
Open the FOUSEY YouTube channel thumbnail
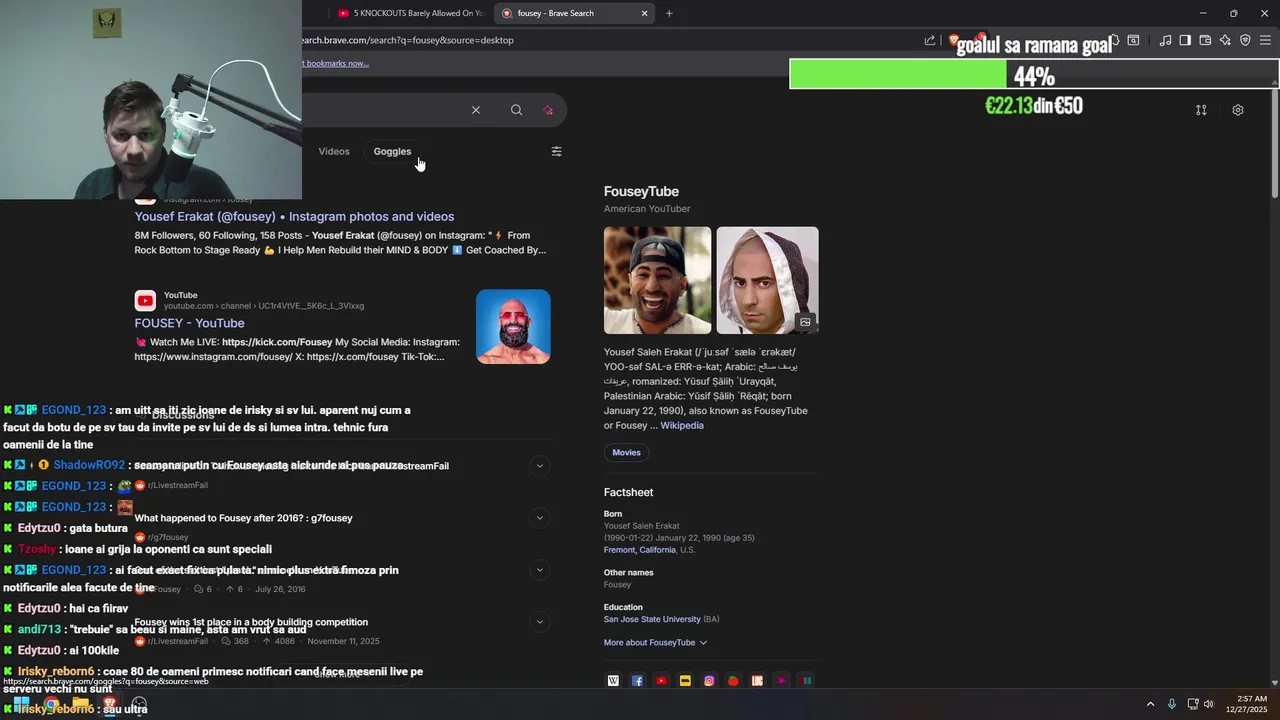(513, 327)
